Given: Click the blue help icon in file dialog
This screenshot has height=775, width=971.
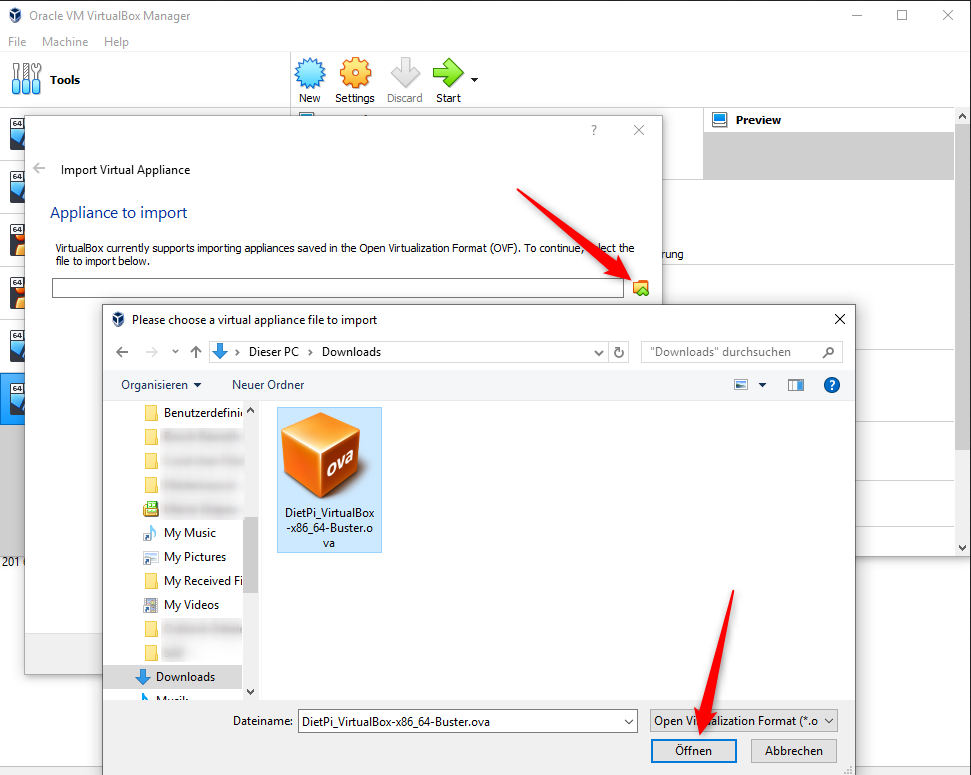Looking at the screenshot, I should point(832,385).
